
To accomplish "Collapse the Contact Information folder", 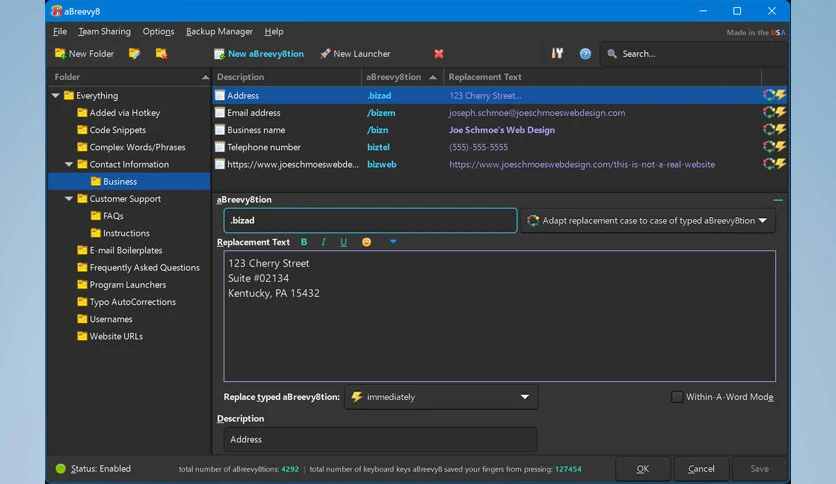I will (69, 164).
